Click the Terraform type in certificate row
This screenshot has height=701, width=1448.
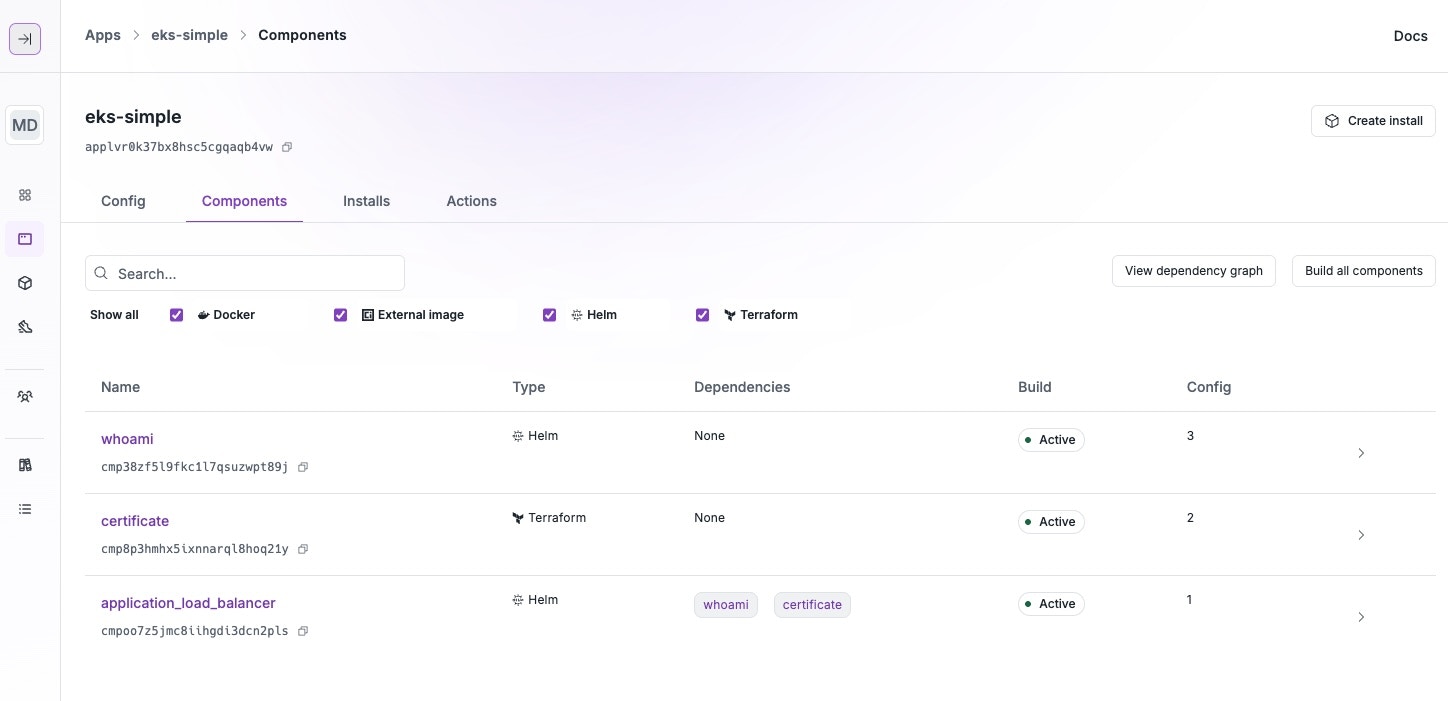549,518
